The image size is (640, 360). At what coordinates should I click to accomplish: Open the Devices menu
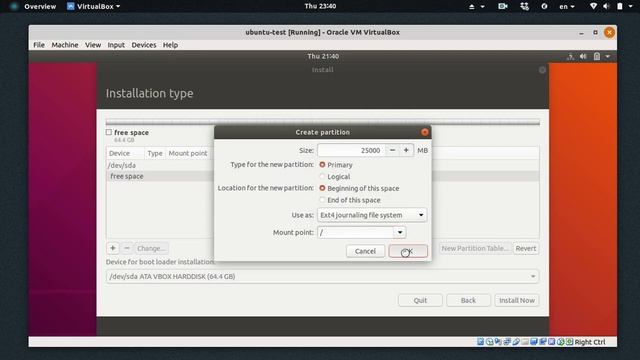(x=144, y=45)
